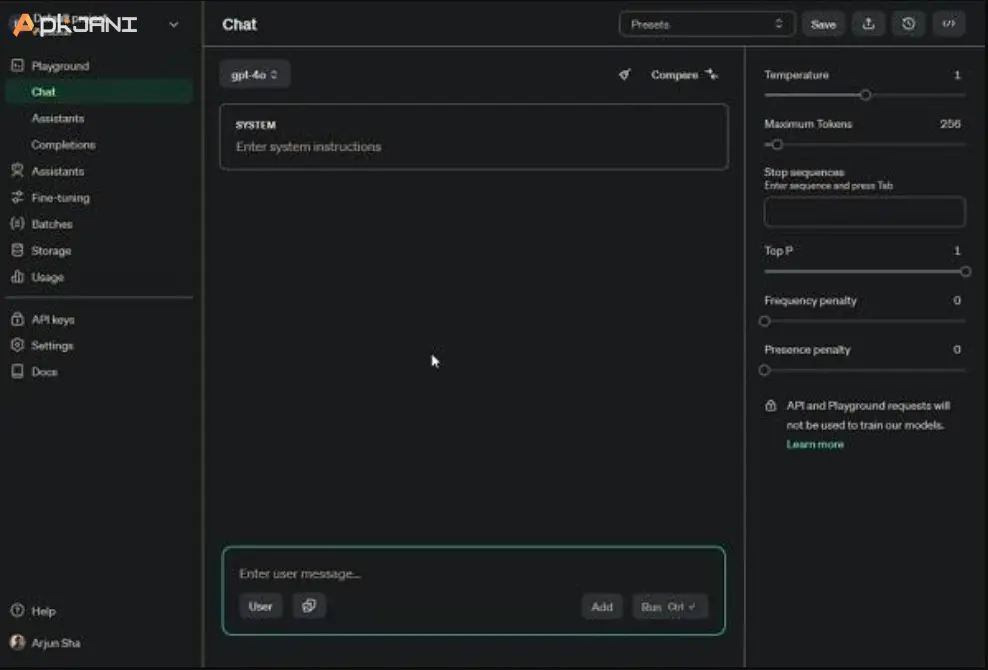988x670 pixels.
Task: Toggle Compare mode
Action: pyautogui.click(x=684, y=75)
